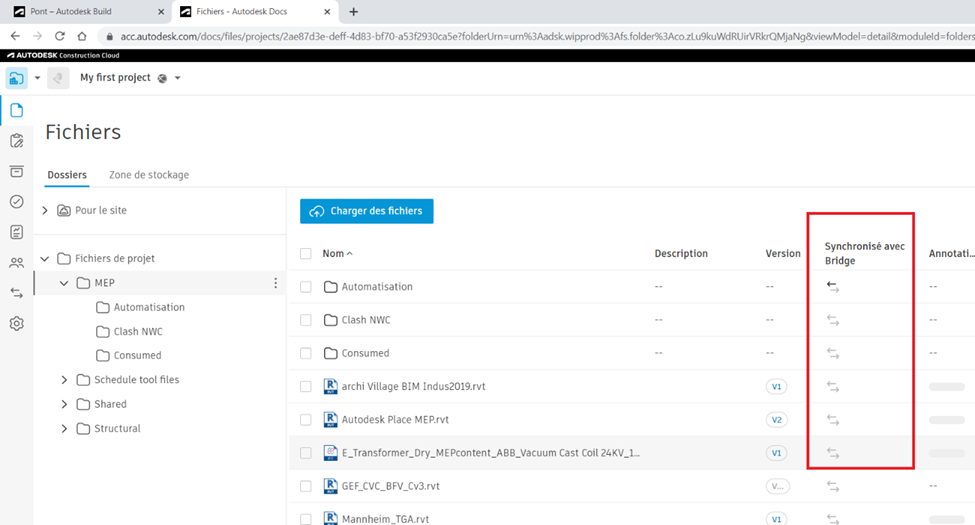The width and height of the screenshot is (975, 525).
Task: Select Clash NWC subfolder in the tree
Action: pyautogui.click(x=138, y=332)
